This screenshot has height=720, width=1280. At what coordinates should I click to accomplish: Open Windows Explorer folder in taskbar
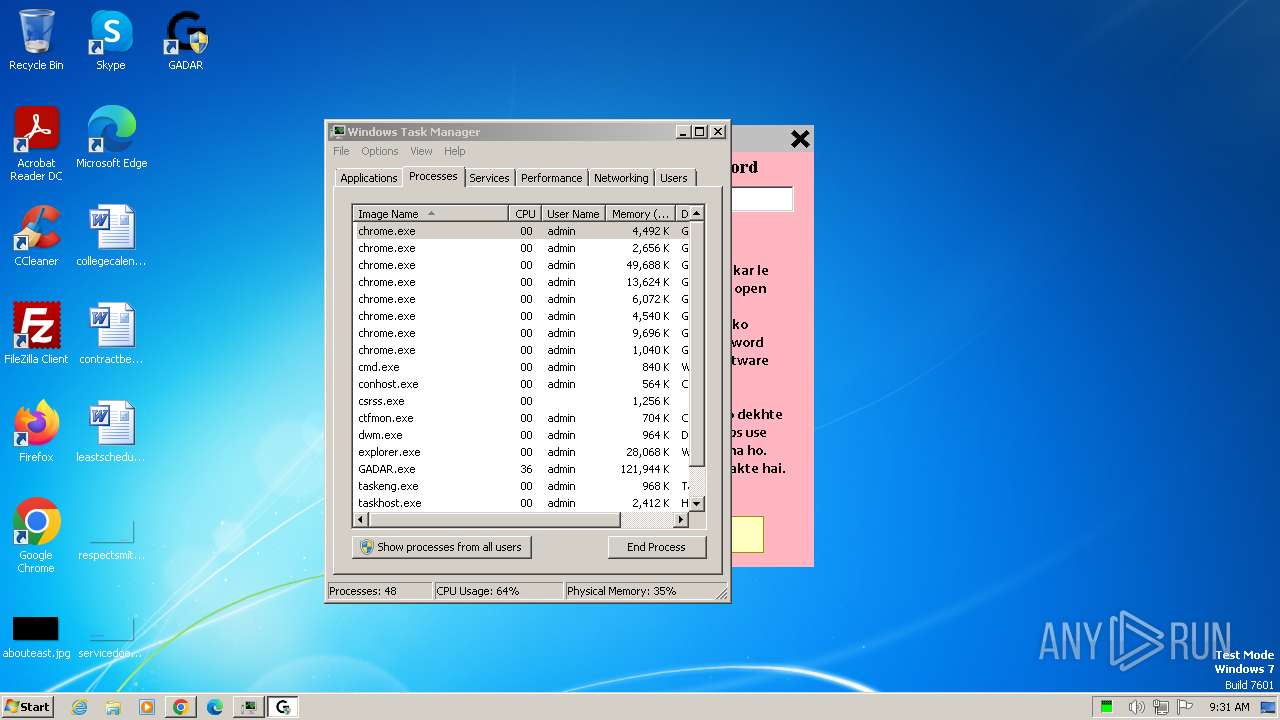tap(113, 707)
